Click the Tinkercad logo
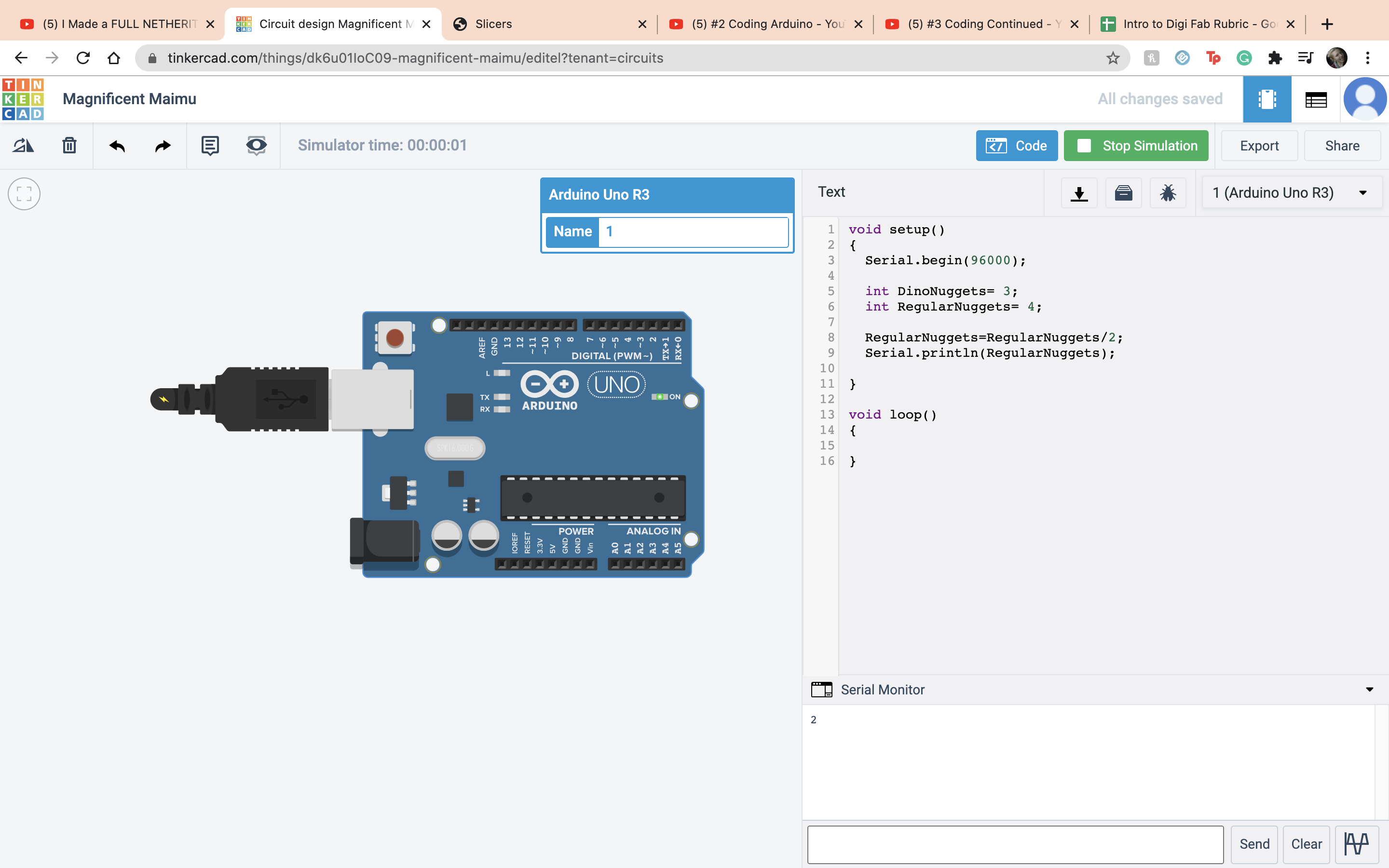The height and width of the screenshot is (868, 1389). pyautogui.click(x=23, y=99)
